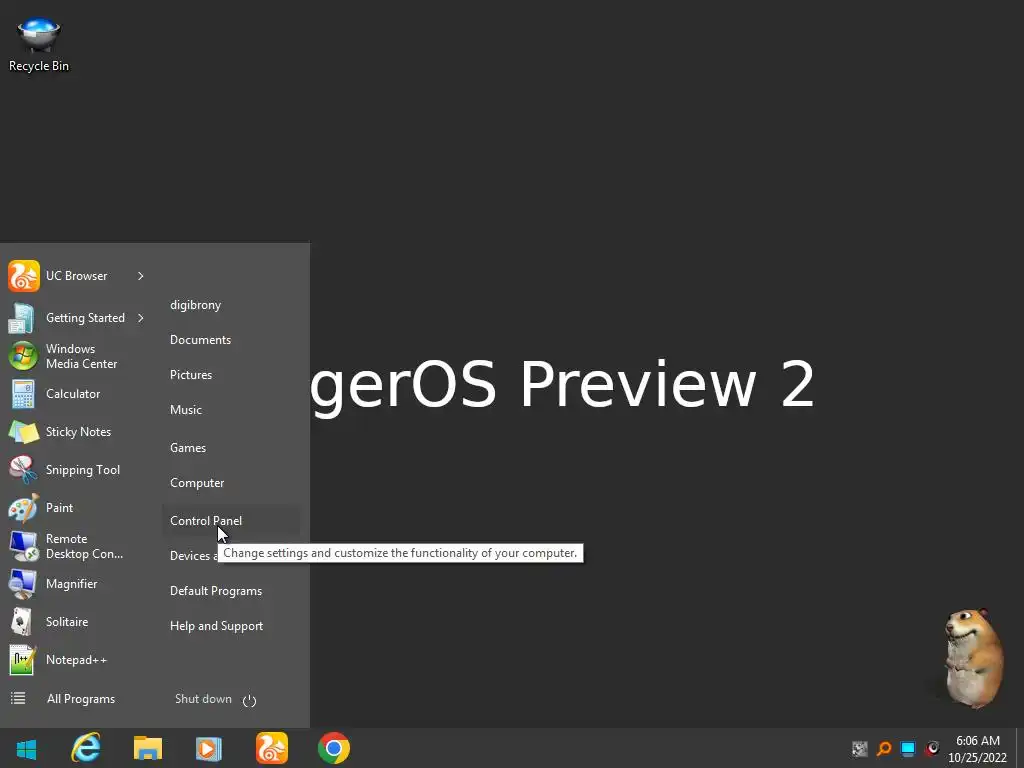Open Paint from the start menu
Viewport: 1024px width, 768px height.
click(x=77, y=507)
